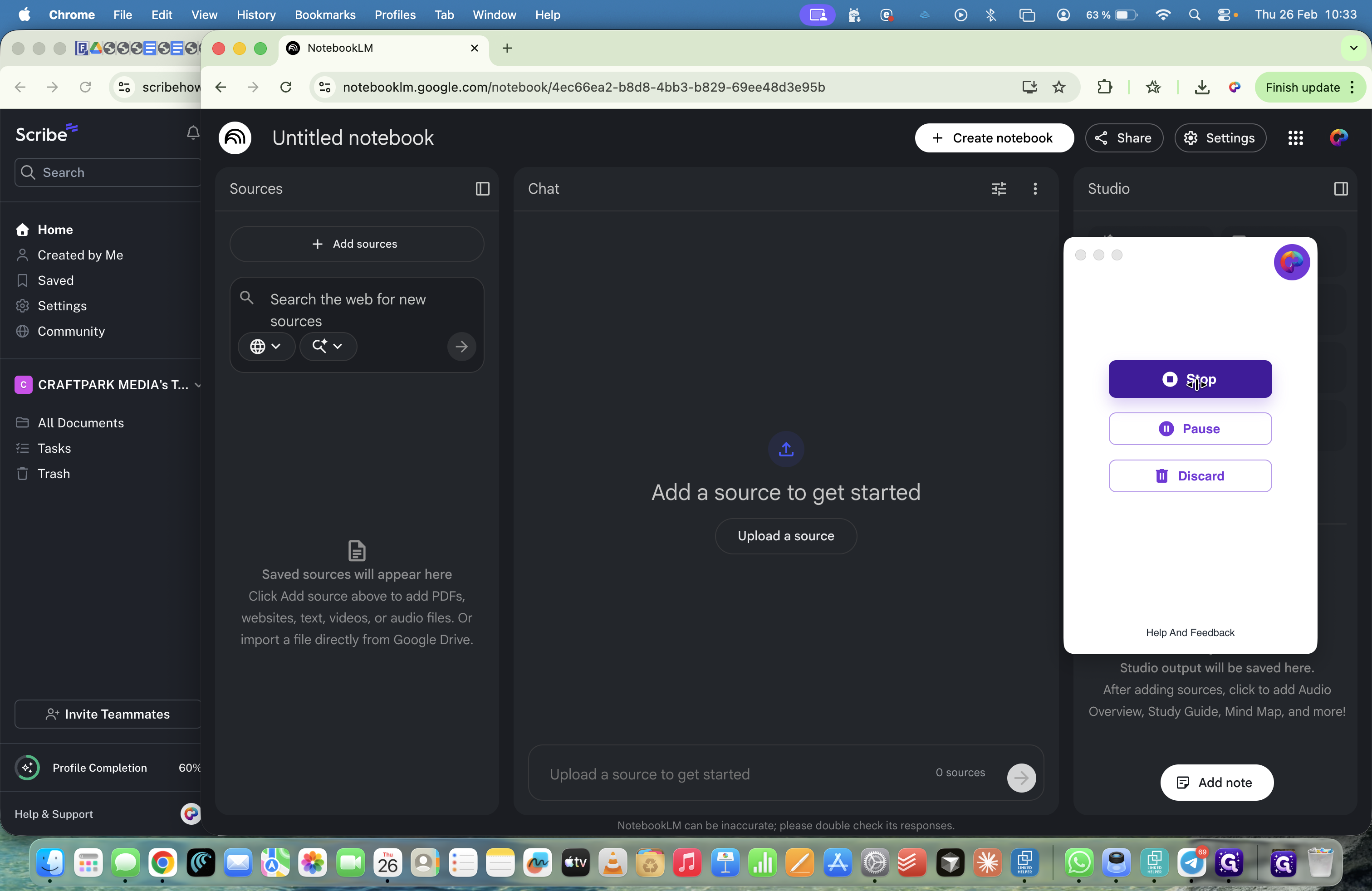This screenshot has width=1372, height=891.
Task: Bookmark page with star icon
Action: point(1058,87)
